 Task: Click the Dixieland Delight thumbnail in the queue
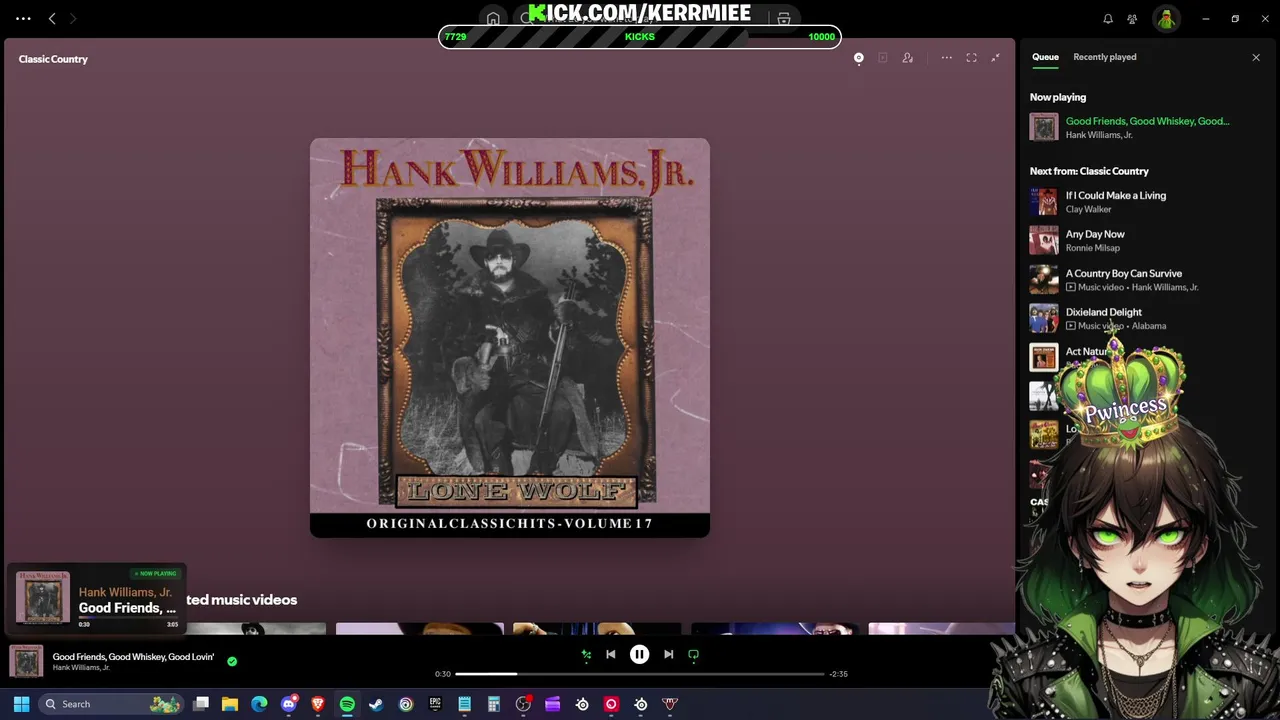click(x=1044, y=318)
